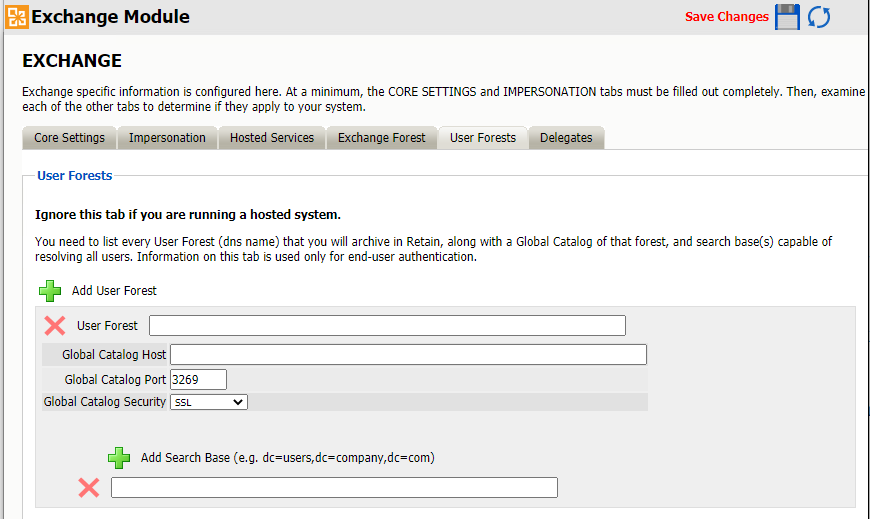Click the Save Changes link
Image resolution: width=870 pixels, height=519 pixels.
(726, 17)
